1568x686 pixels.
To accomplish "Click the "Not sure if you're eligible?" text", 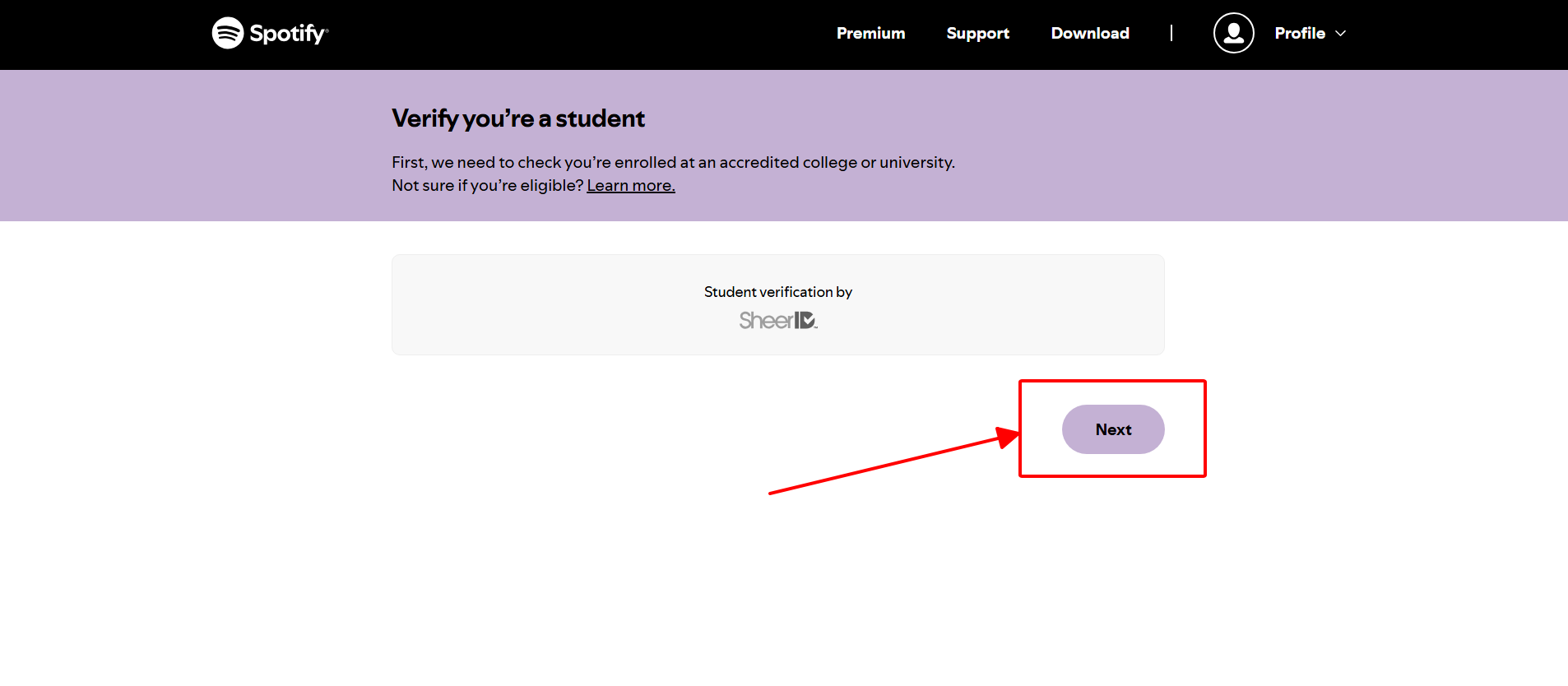I will [x=487, y=186].
